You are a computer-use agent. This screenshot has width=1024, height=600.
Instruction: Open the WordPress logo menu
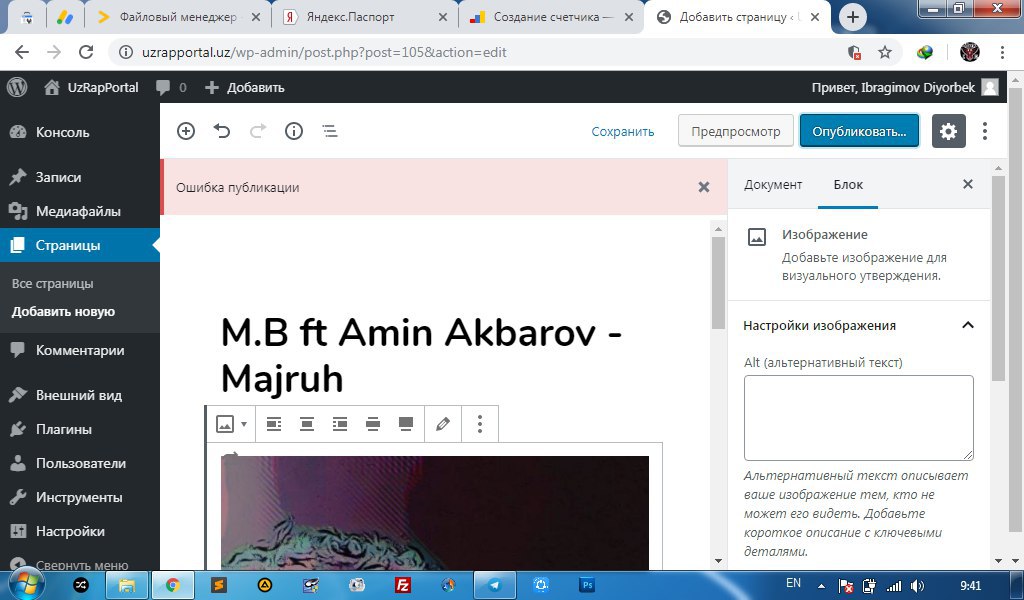click(x=17, y=87)
